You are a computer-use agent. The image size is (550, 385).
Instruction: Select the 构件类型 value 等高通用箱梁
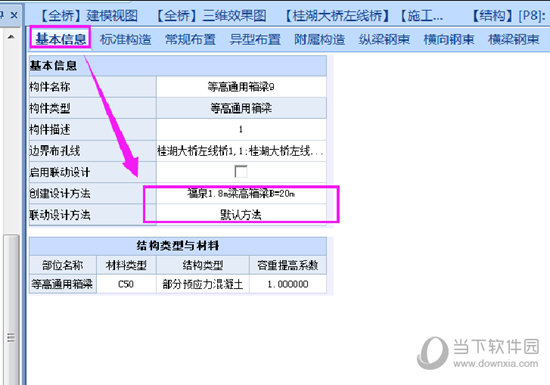[x=241, y=108]
